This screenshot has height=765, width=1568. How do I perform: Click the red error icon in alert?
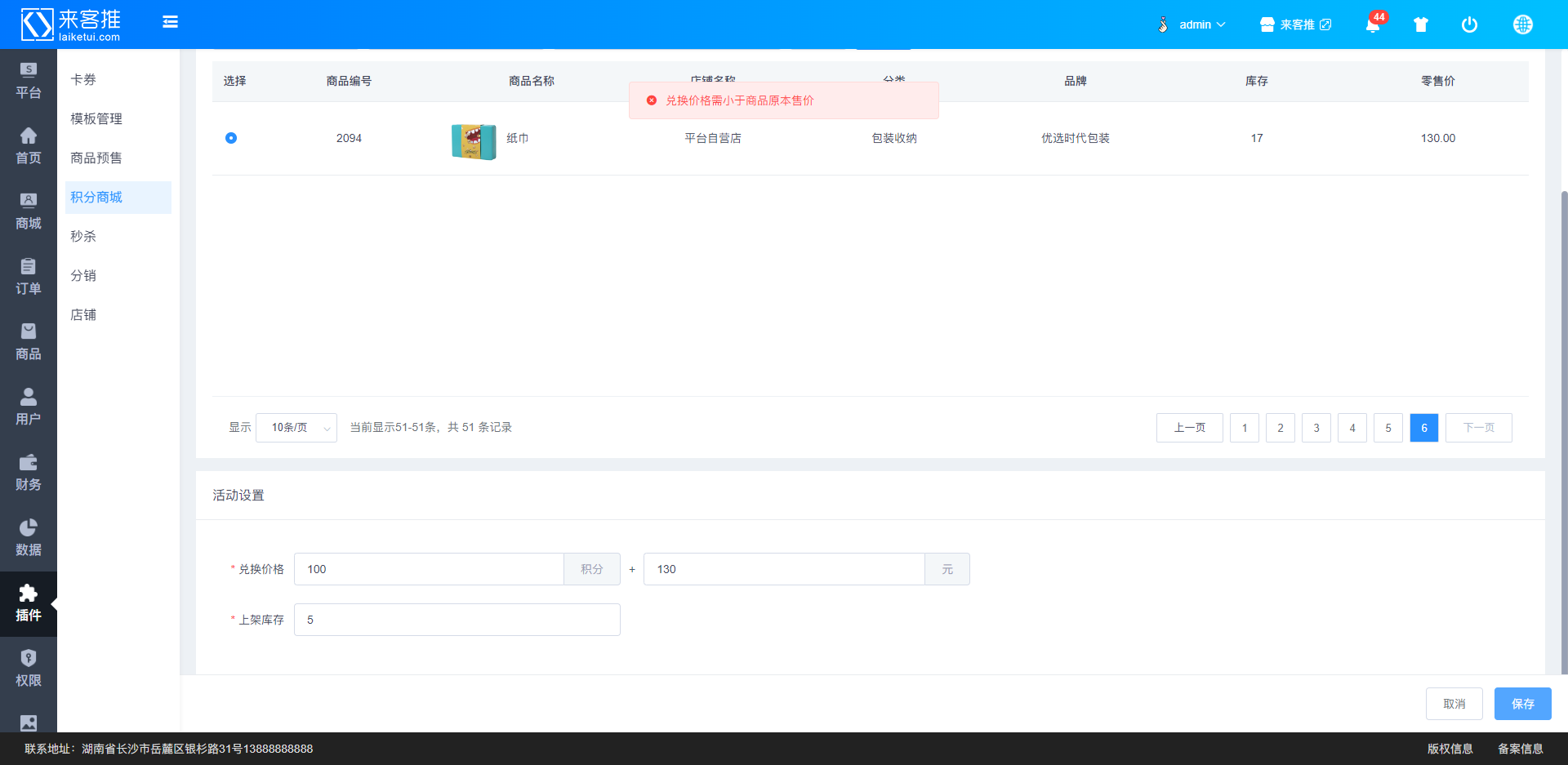652,100
